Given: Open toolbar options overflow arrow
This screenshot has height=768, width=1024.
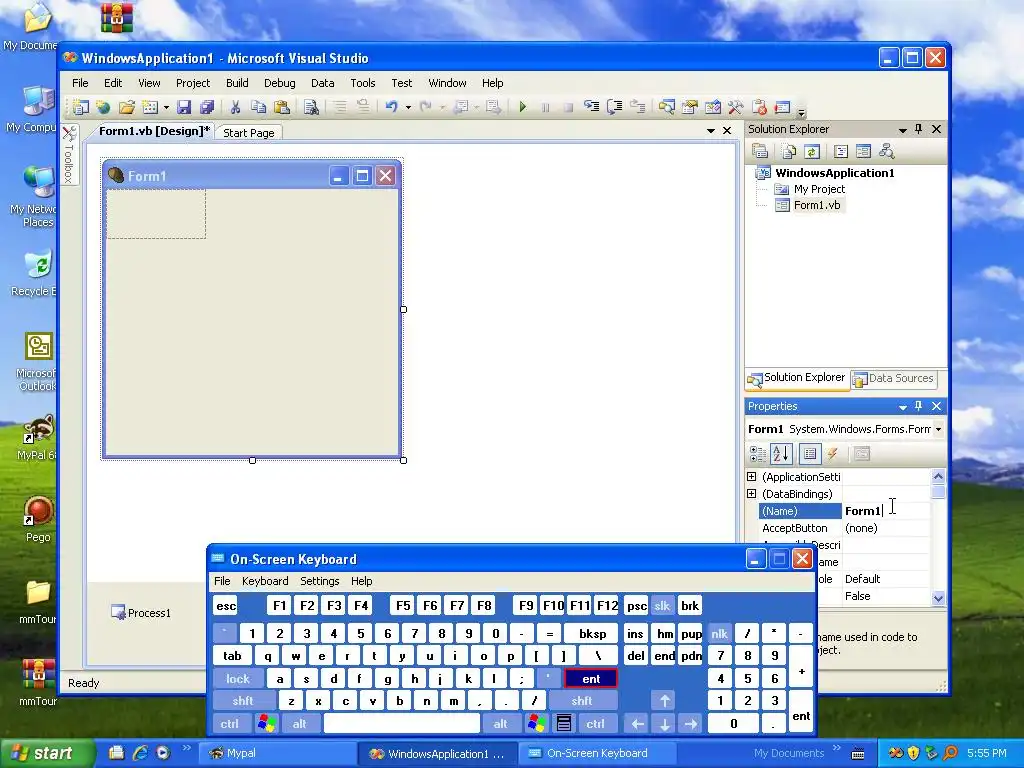Looking at the screenshot, I should point(801,112).
